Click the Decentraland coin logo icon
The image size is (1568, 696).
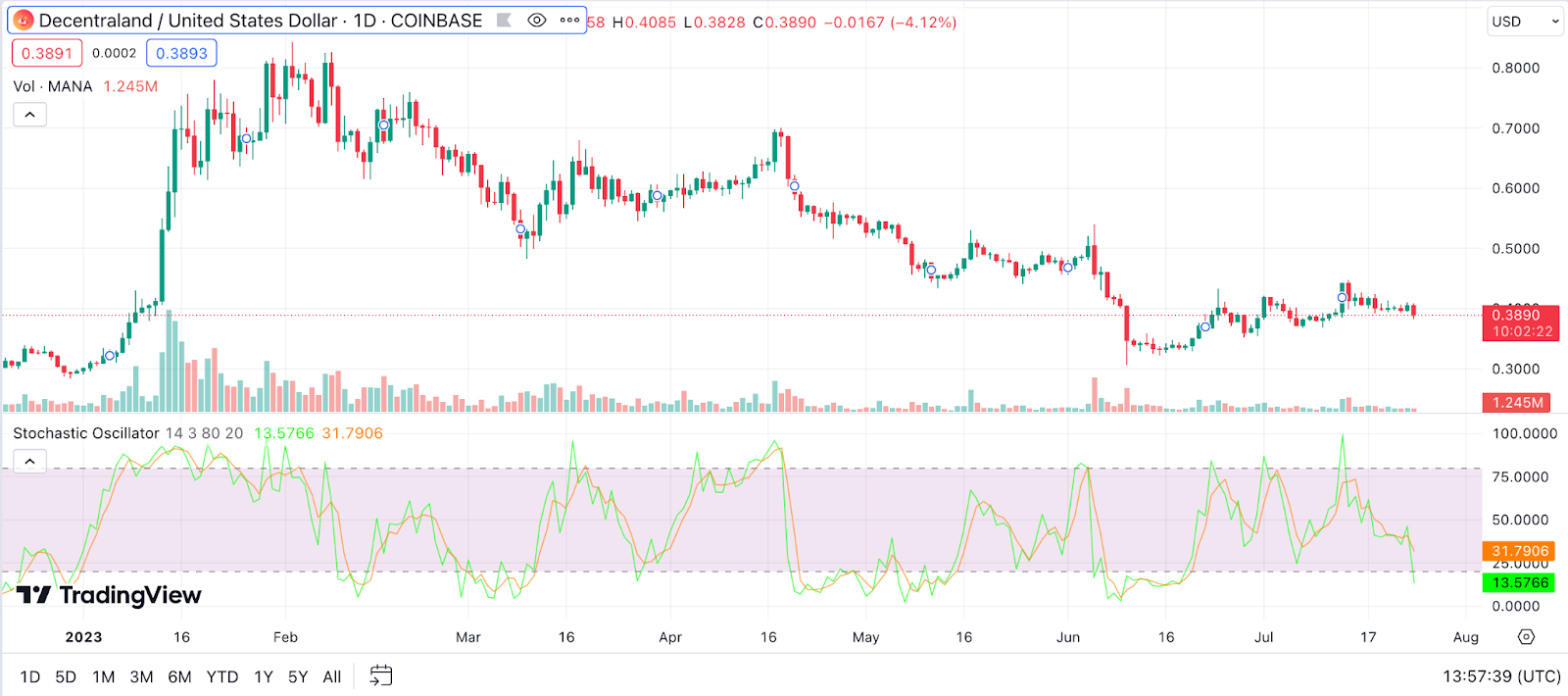click(x=23, y=21)
